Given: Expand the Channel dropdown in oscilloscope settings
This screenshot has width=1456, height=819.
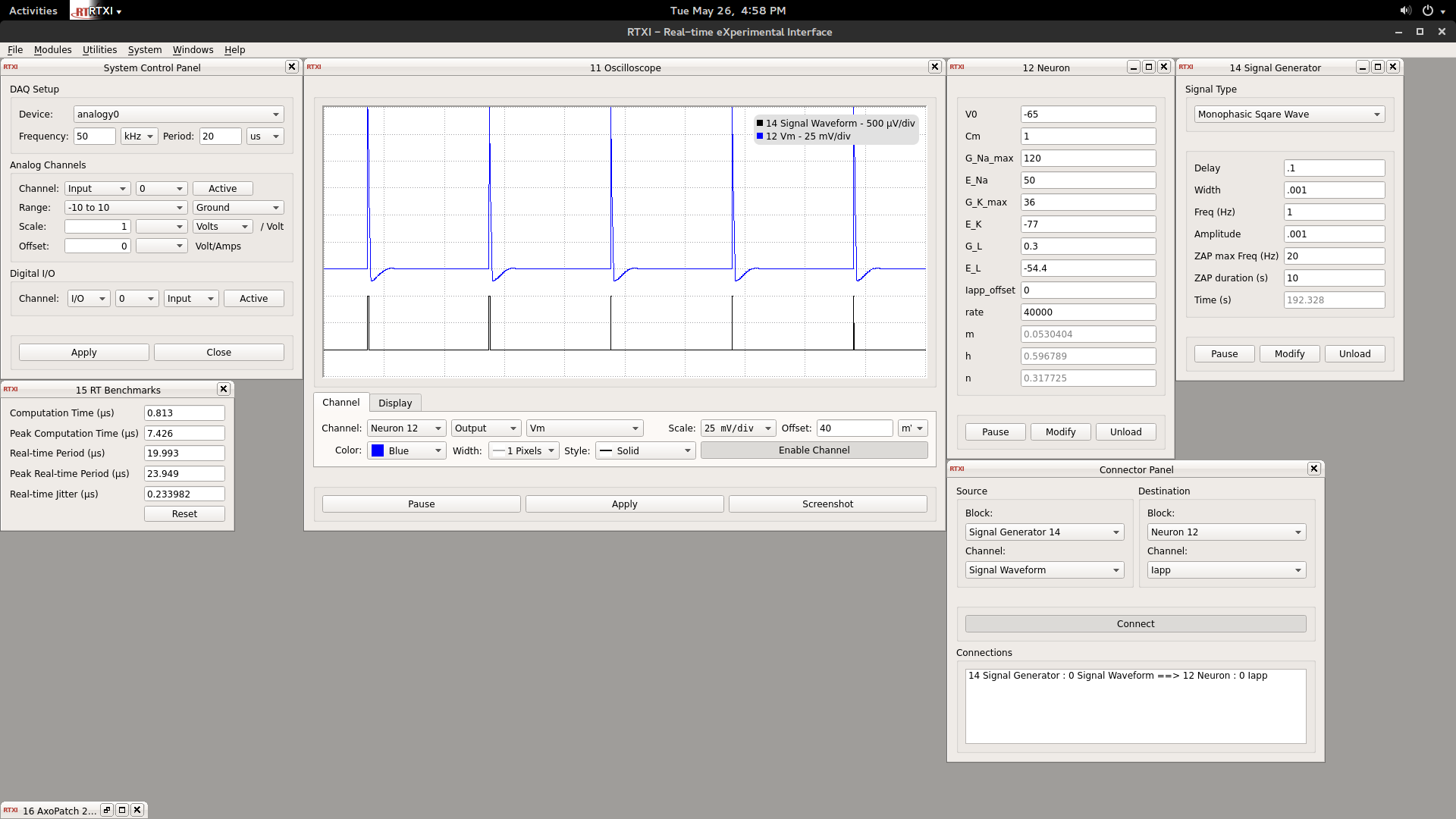Looking at the screenshot, I should [404, 427].
